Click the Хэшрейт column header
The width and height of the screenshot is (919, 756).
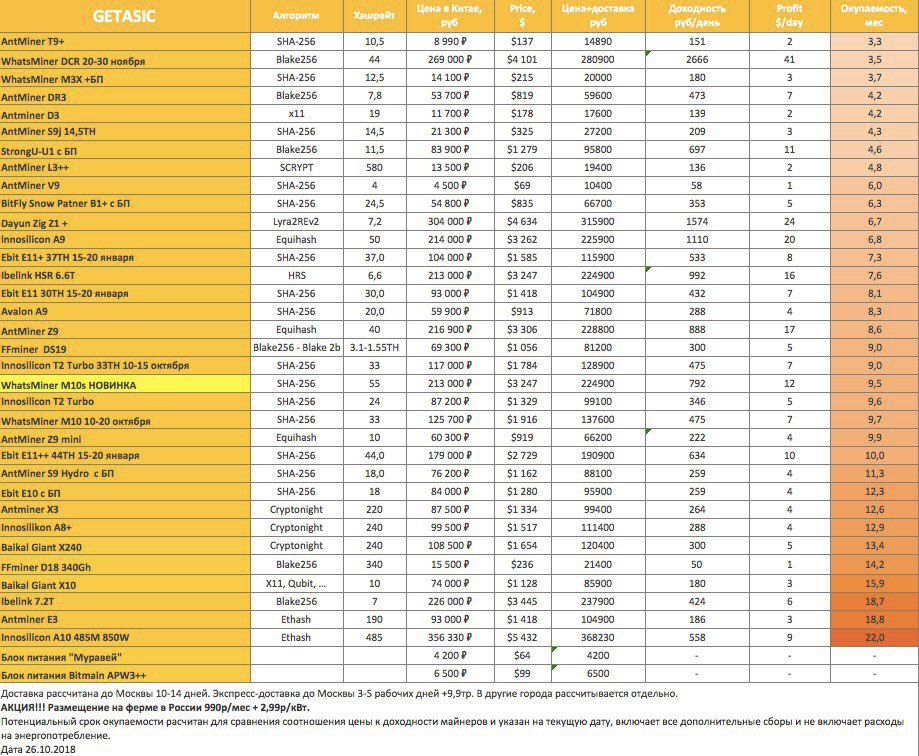pyautogui.click(x=374, y=16)
